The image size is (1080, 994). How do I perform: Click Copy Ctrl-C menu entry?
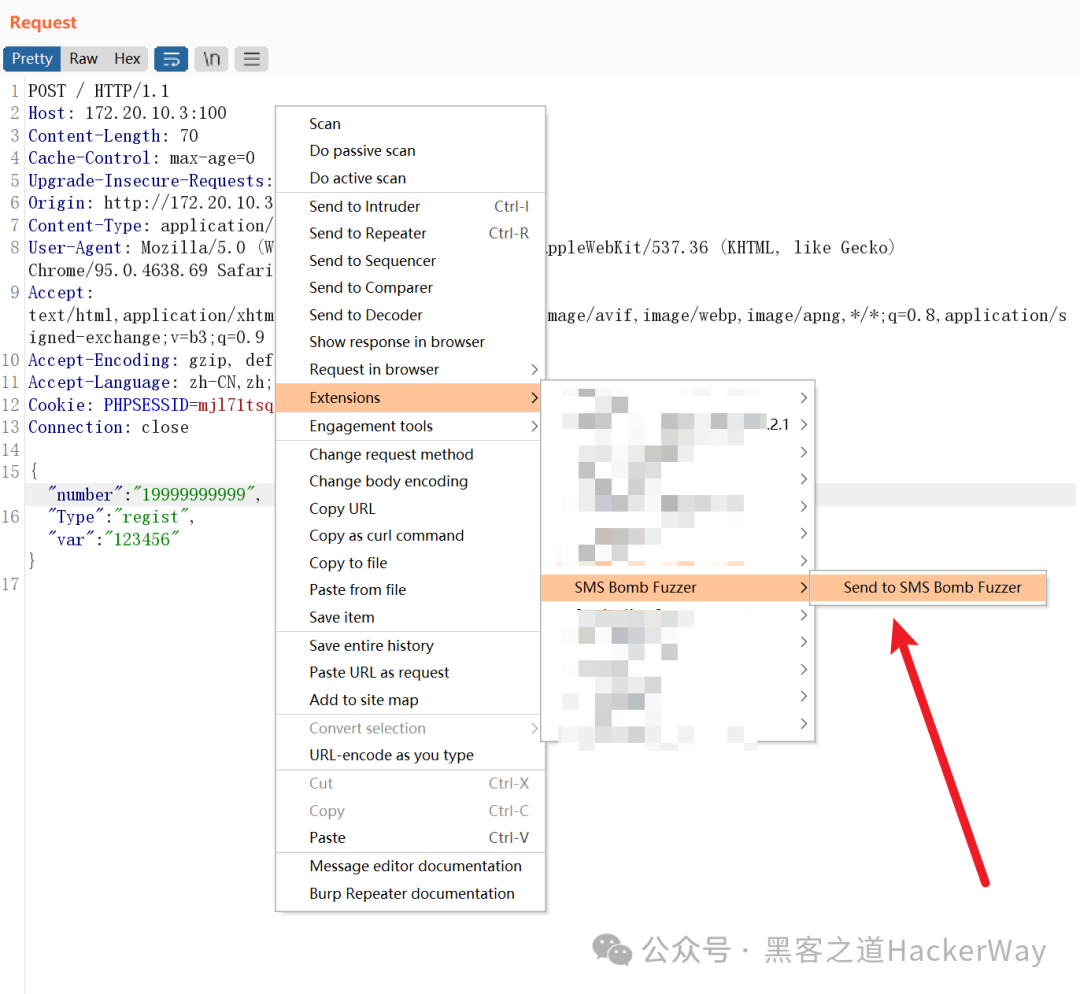pyautogui.click(x=411, y=811)
